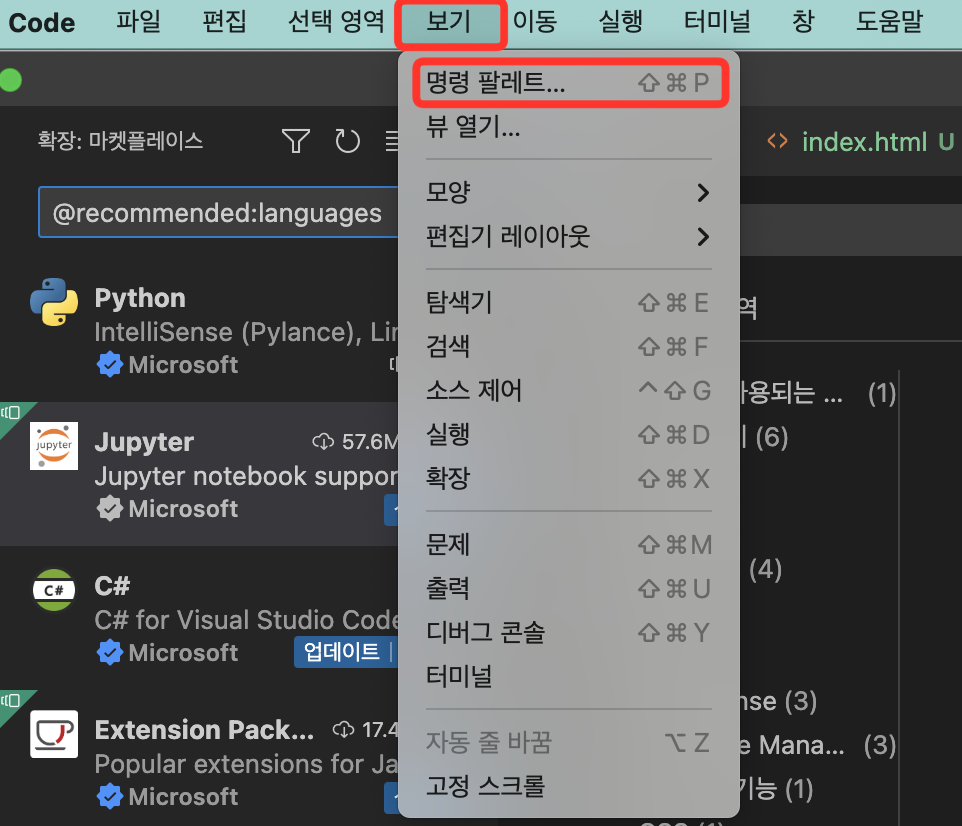Viewport: 962px width, 826px height.
Task: Click the extensions search field
Action: coord(218,212)
